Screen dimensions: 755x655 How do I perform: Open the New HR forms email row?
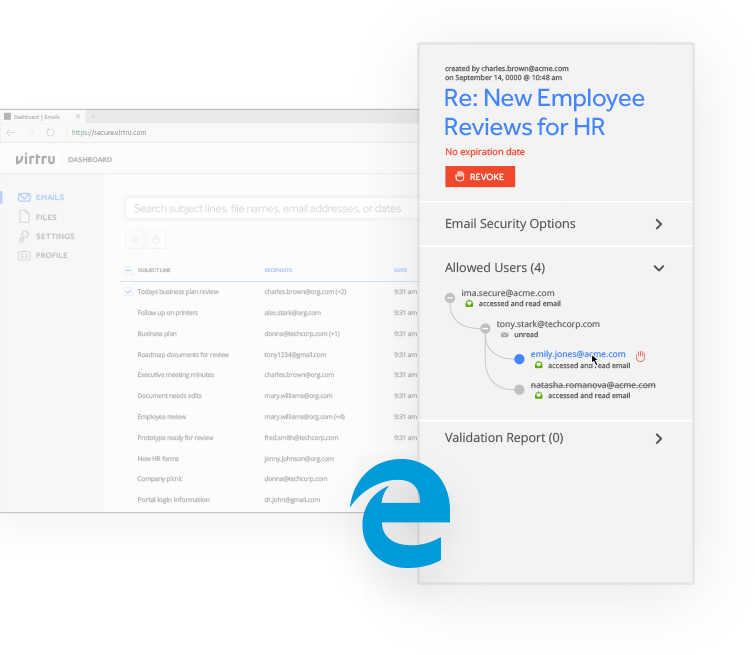click(158, 458)
